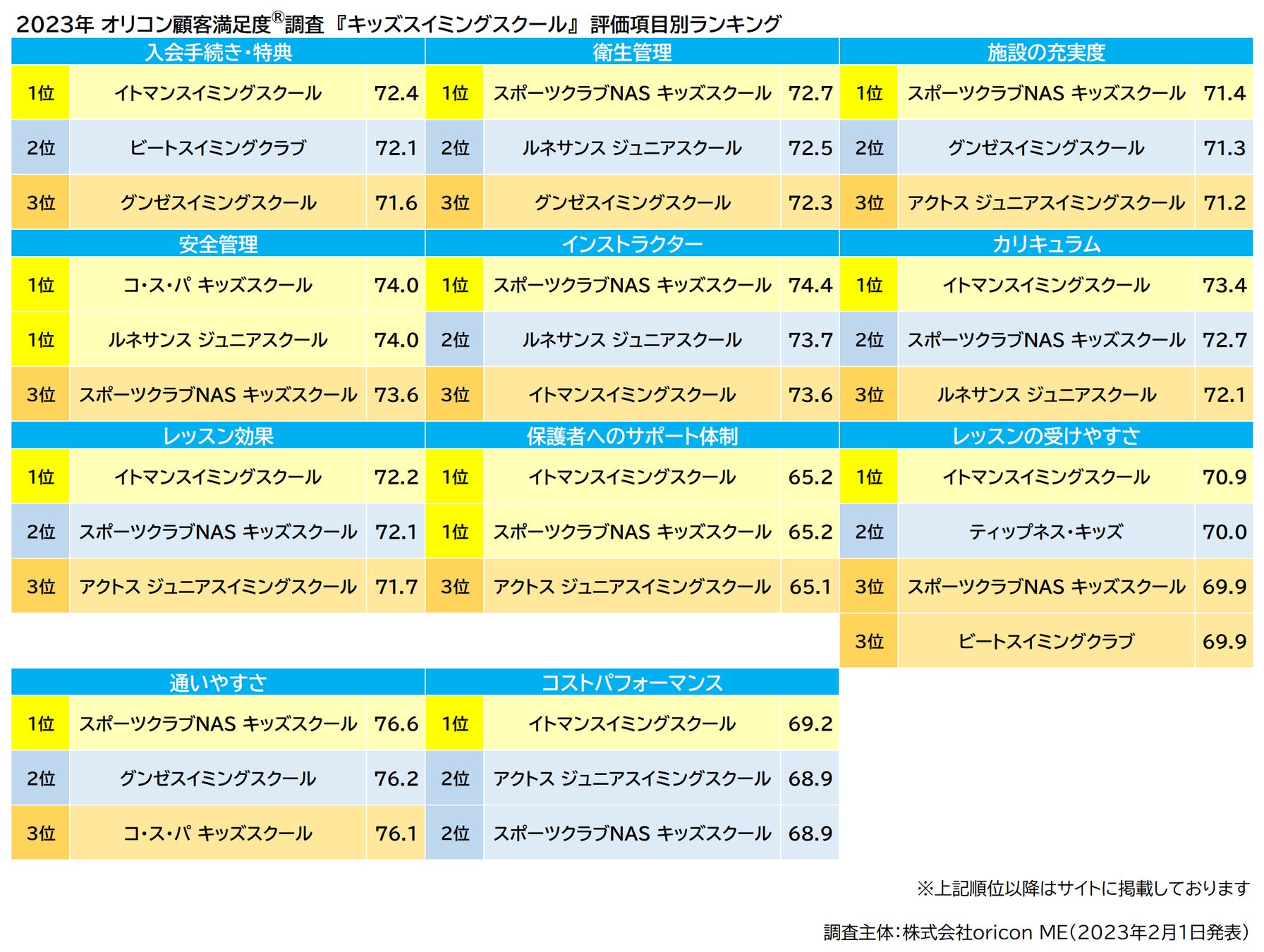Click the 72.2 score in レッスン効果
The width and height of the screenshot is (1264, 952).
[x=396, y=477]
